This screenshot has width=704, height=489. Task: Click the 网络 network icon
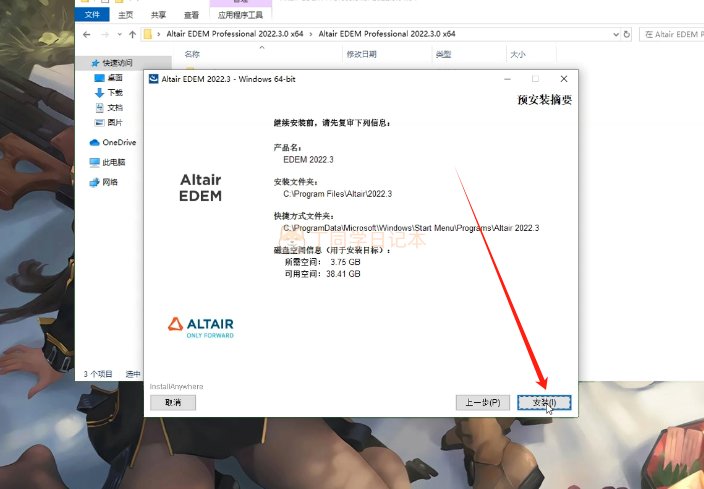pyautogui.click(x=94, y=182)
